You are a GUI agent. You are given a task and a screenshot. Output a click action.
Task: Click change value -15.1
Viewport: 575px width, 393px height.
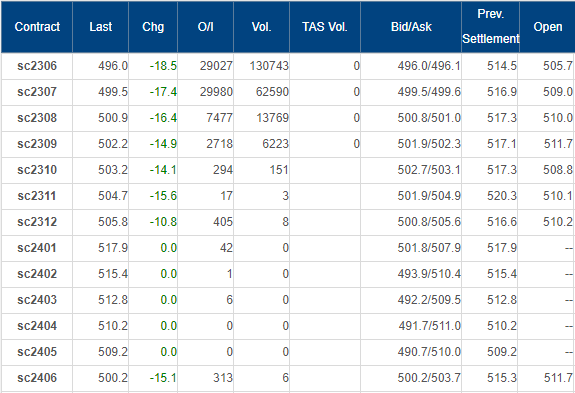click(x=163, y=378)
